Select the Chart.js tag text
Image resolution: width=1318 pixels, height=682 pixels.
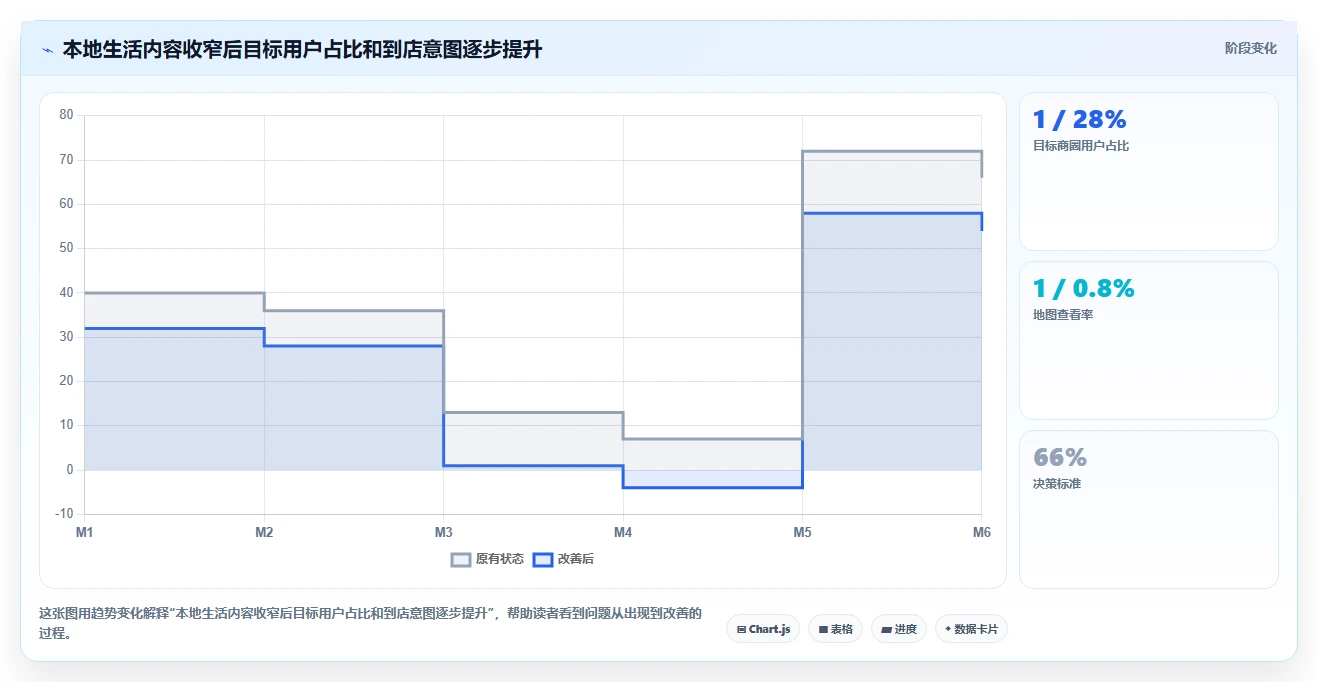click(x=770, y=629)
